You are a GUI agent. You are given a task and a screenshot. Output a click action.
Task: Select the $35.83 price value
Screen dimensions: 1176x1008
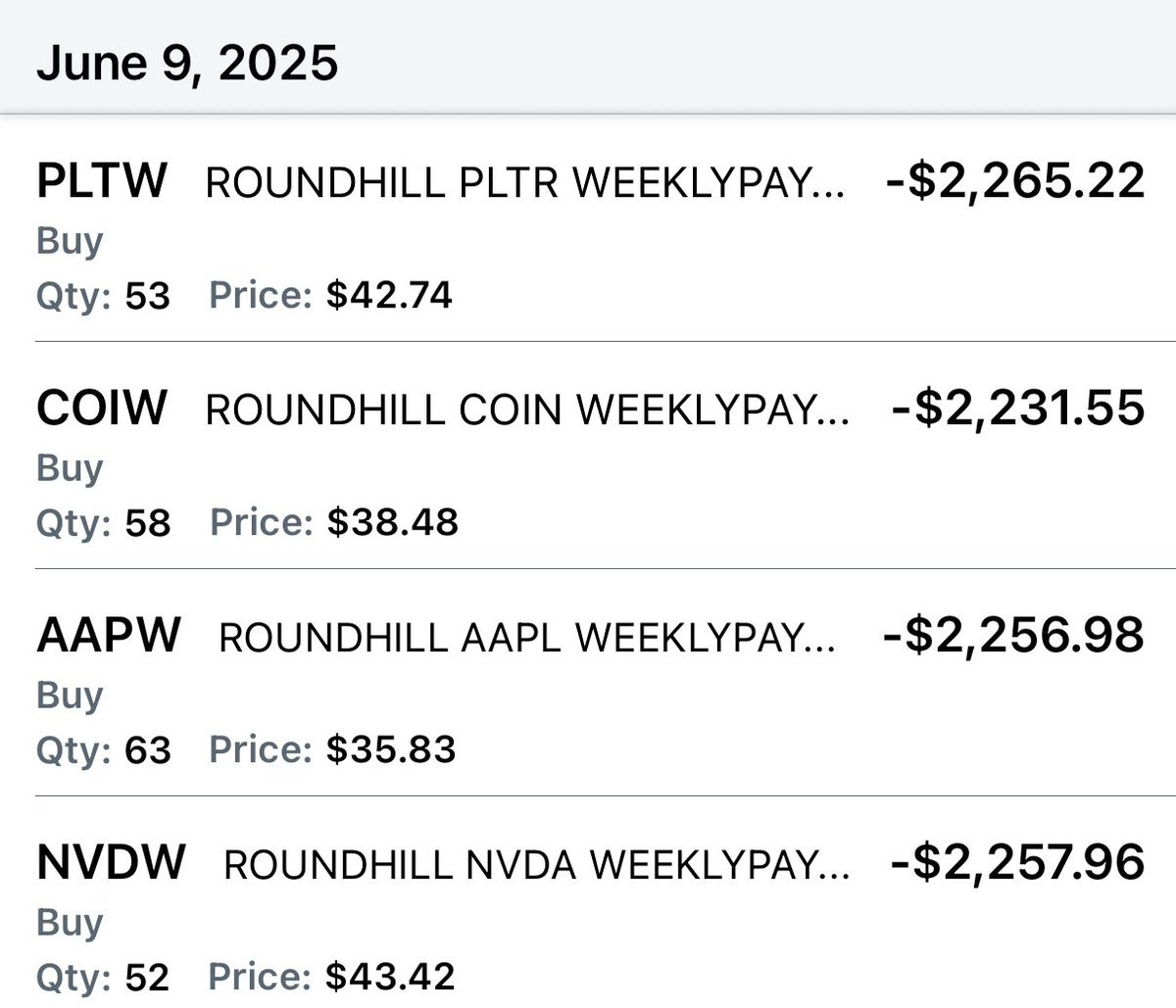point(391,749)
